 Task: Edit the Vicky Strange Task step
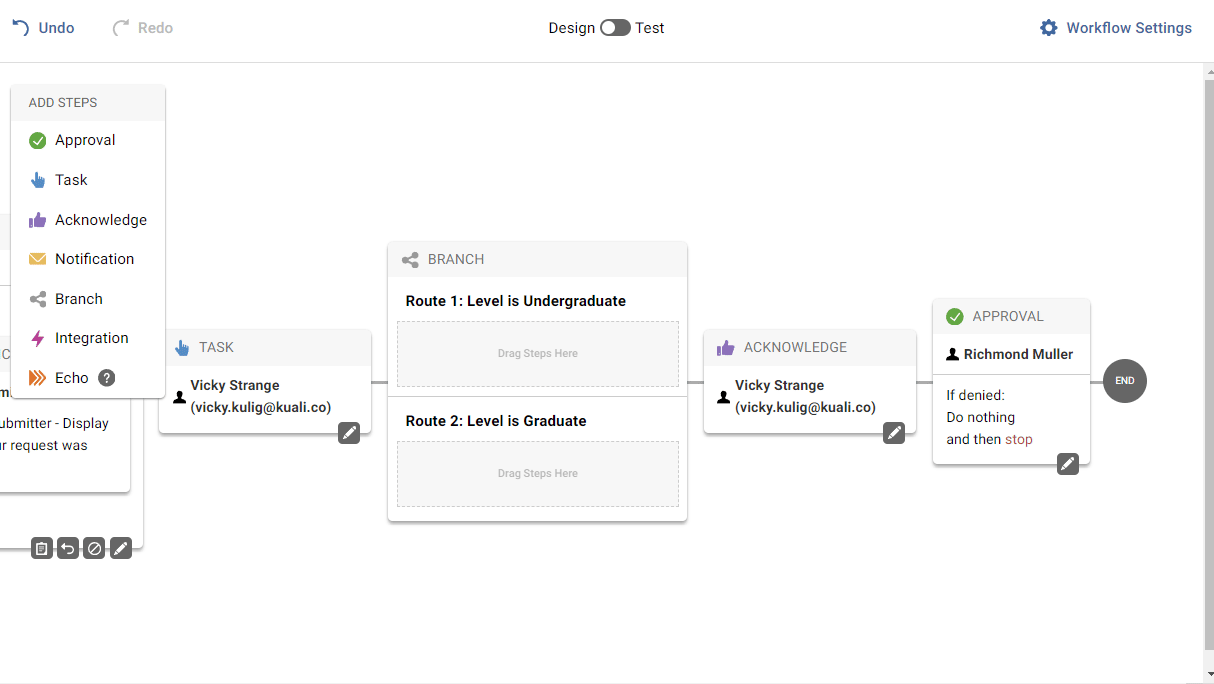(x=348, y=433)
